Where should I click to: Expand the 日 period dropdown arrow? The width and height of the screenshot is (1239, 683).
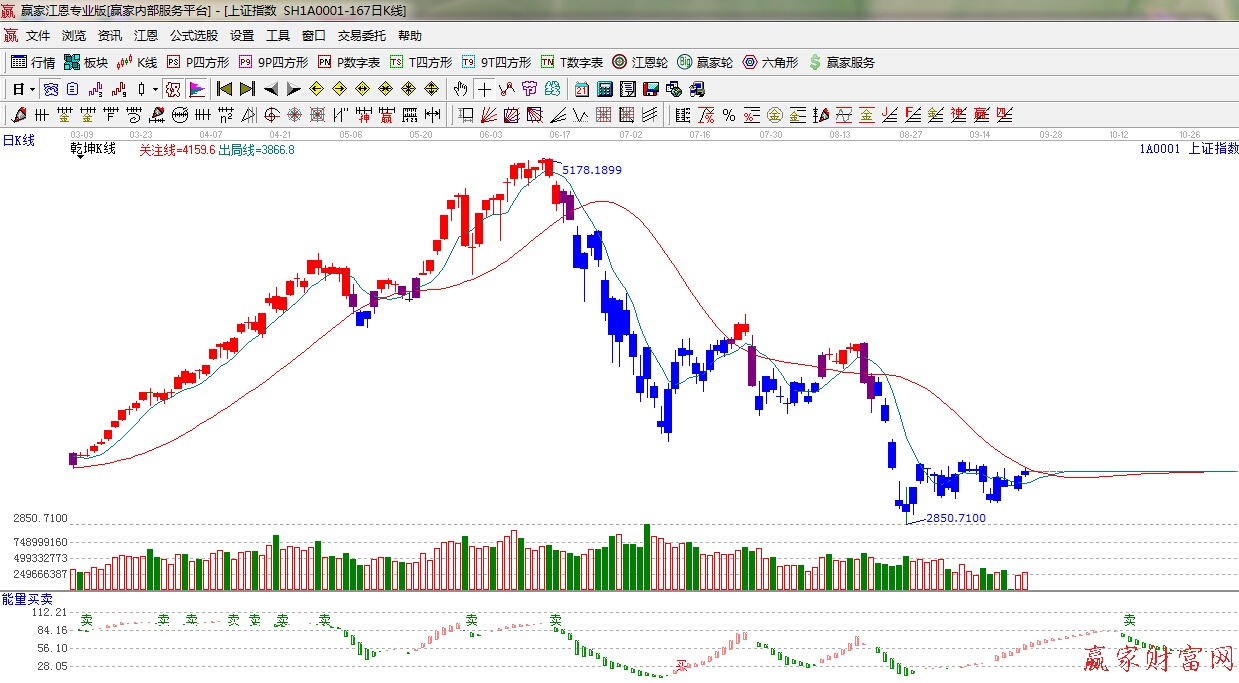tap(32, 89)
